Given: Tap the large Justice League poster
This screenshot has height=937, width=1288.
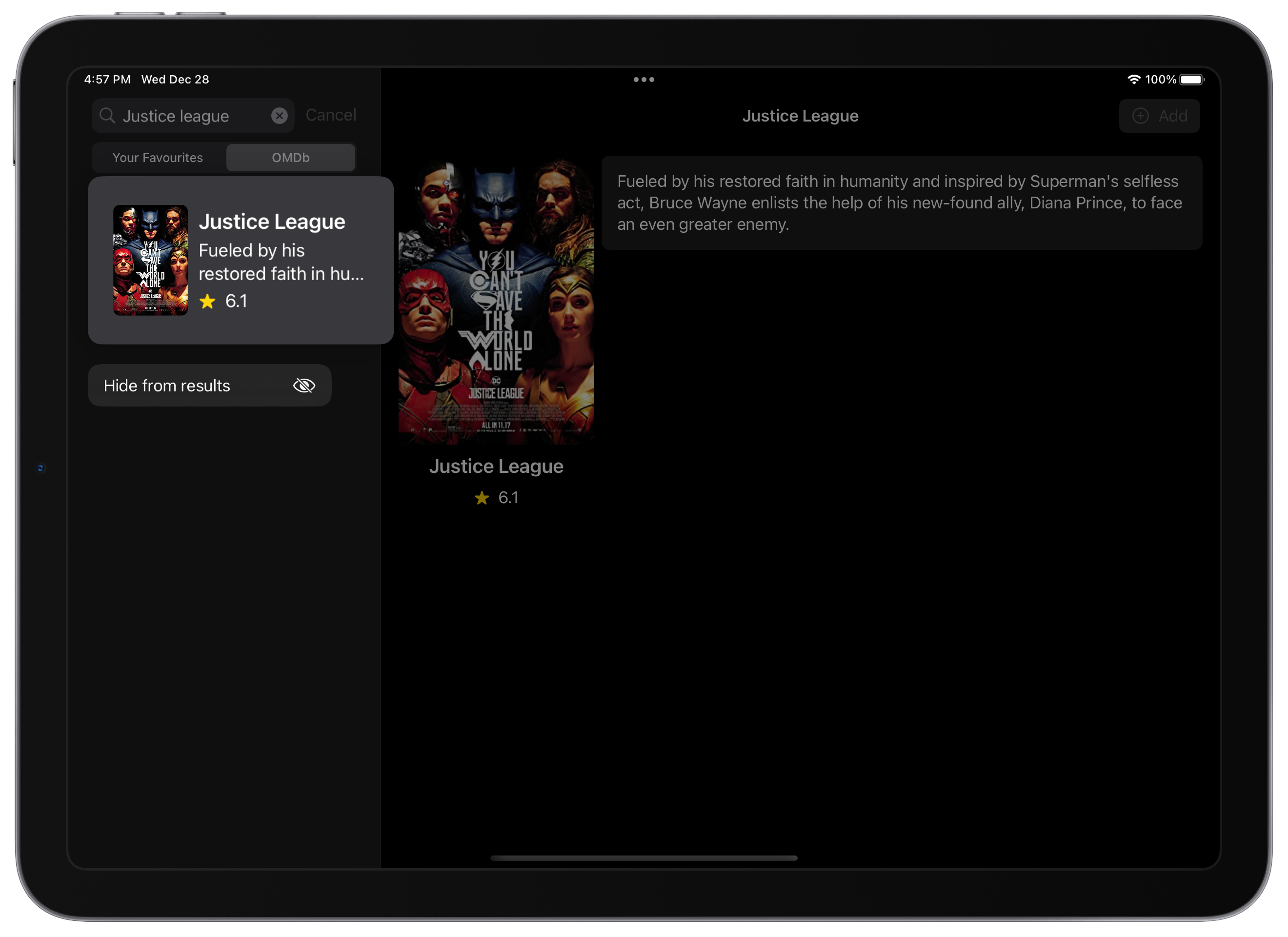Looking at the screenshot, I should coord(496,301).
